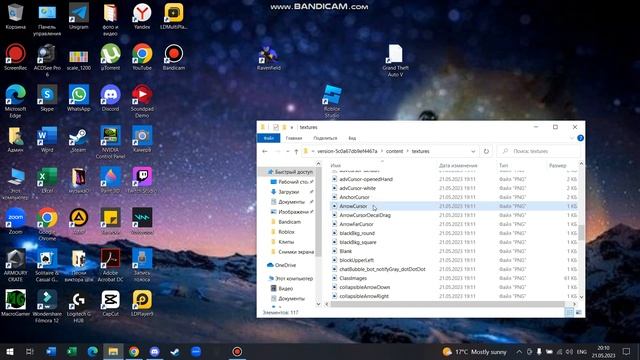Switch to the Home ribbon tab

(x=294, y=138)
